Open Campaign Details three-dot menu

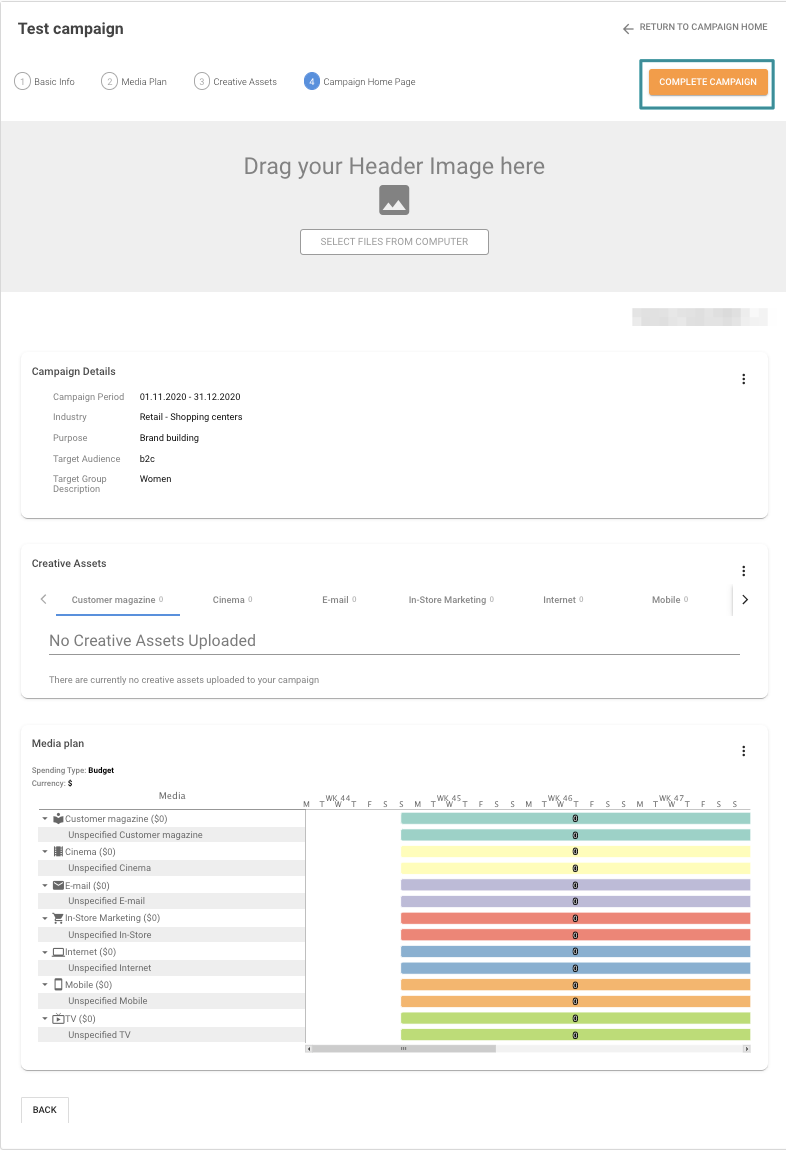click(743, 379)
